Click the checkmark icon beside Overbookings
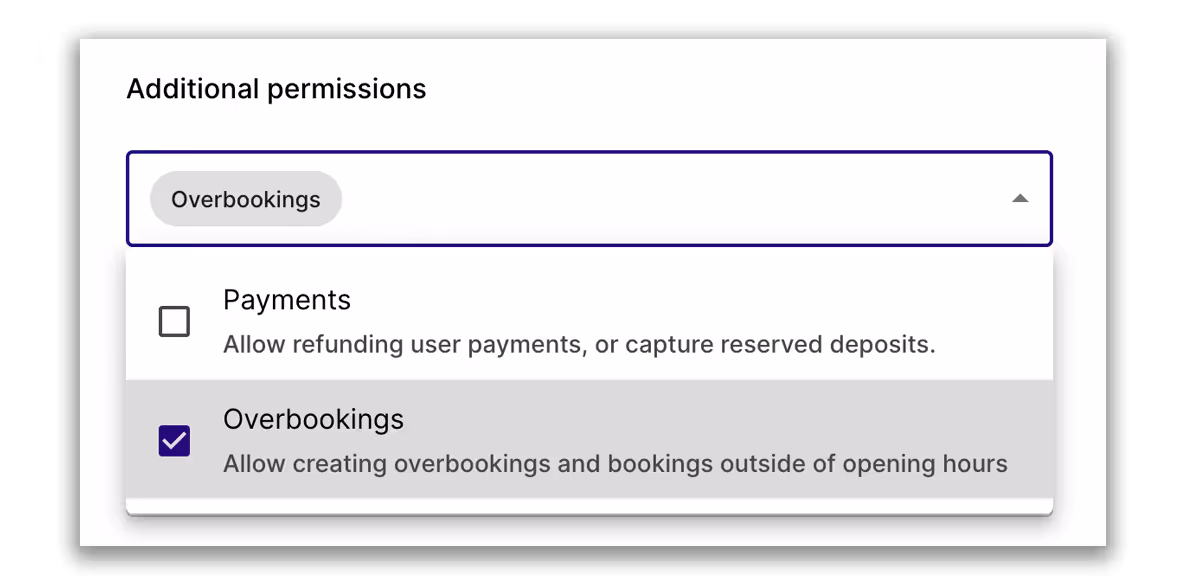 pyautogui.click(x=174, y=441)
